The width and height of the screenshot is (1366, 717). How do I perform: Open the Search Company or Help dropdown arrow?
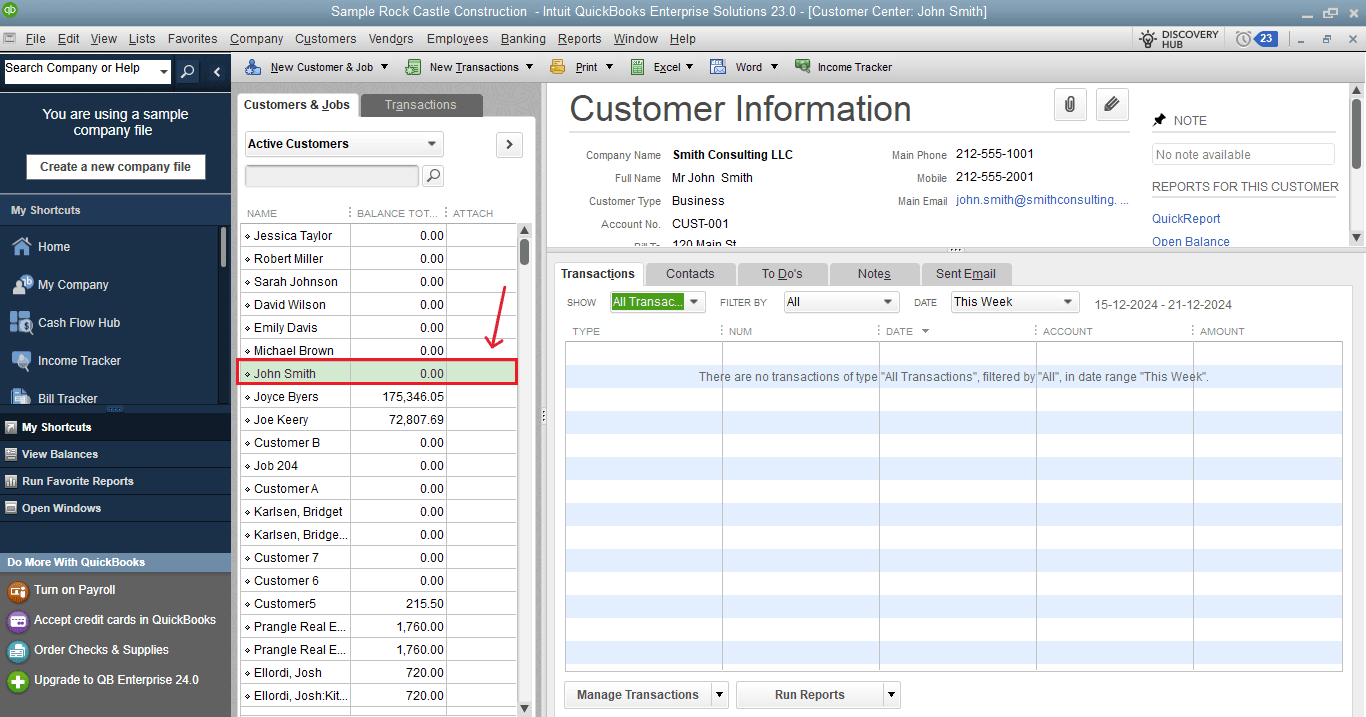click(163, 71)
